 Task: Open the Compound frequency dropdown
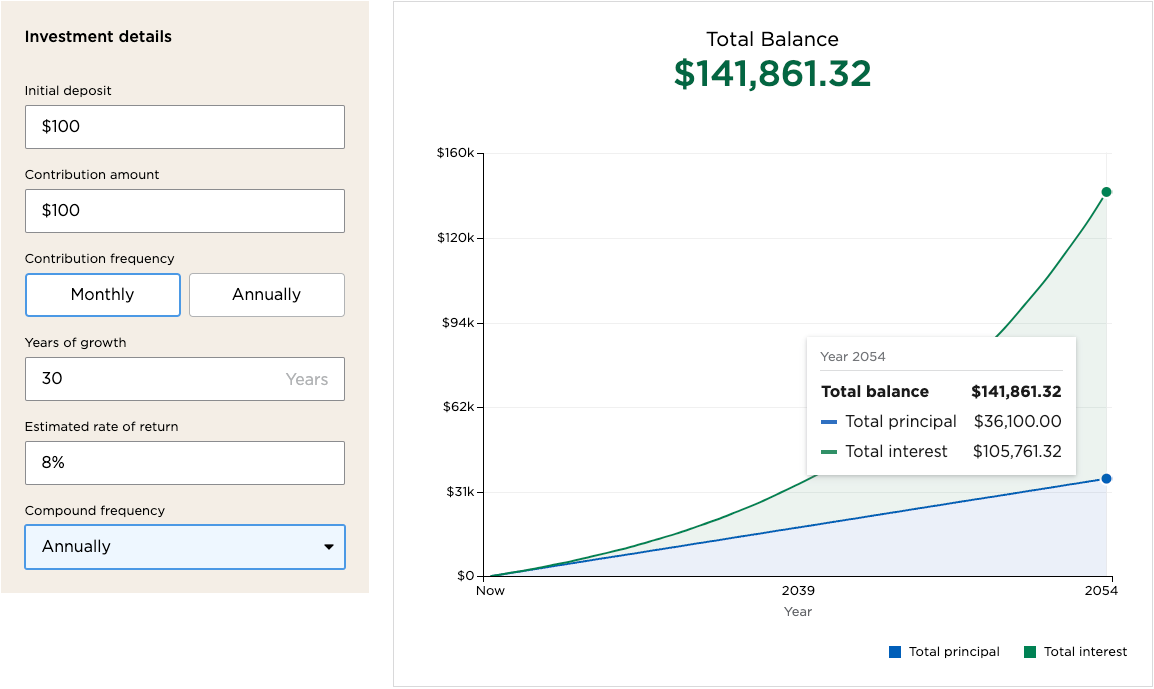[184, 547]
